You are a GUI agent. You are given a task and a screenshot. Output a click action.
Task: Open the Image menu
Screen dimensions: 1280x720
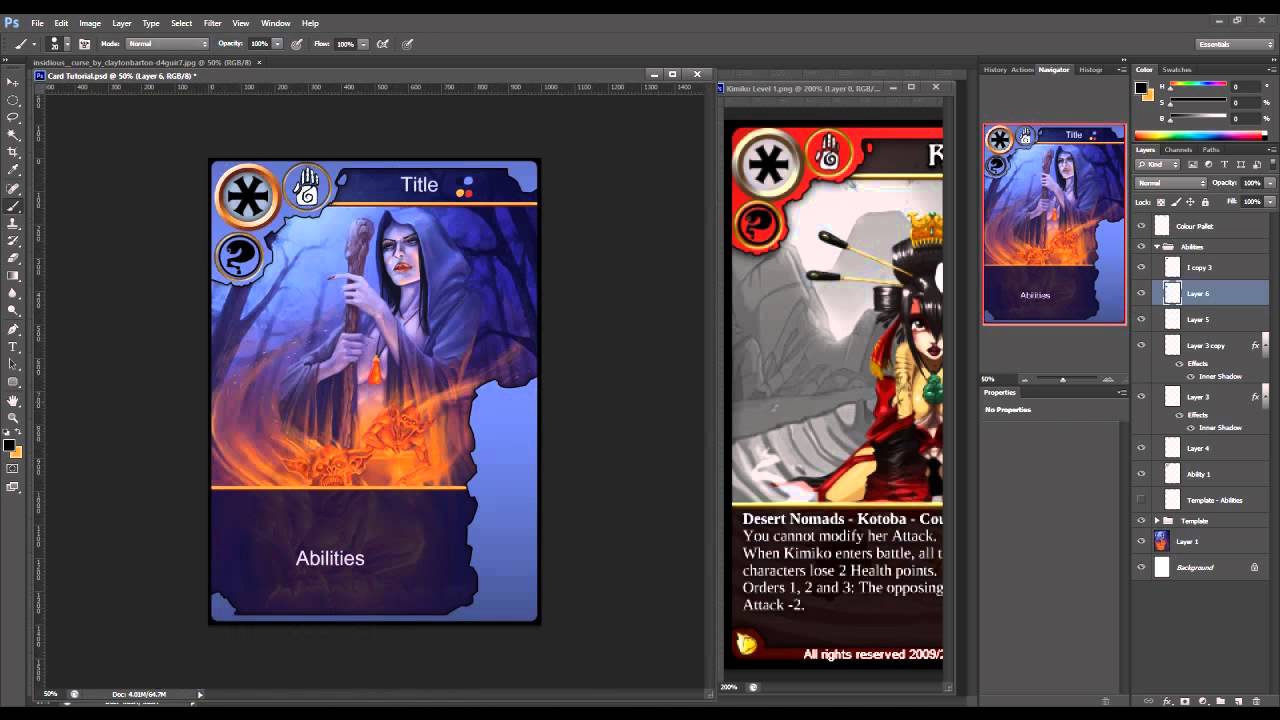(90, 23)
